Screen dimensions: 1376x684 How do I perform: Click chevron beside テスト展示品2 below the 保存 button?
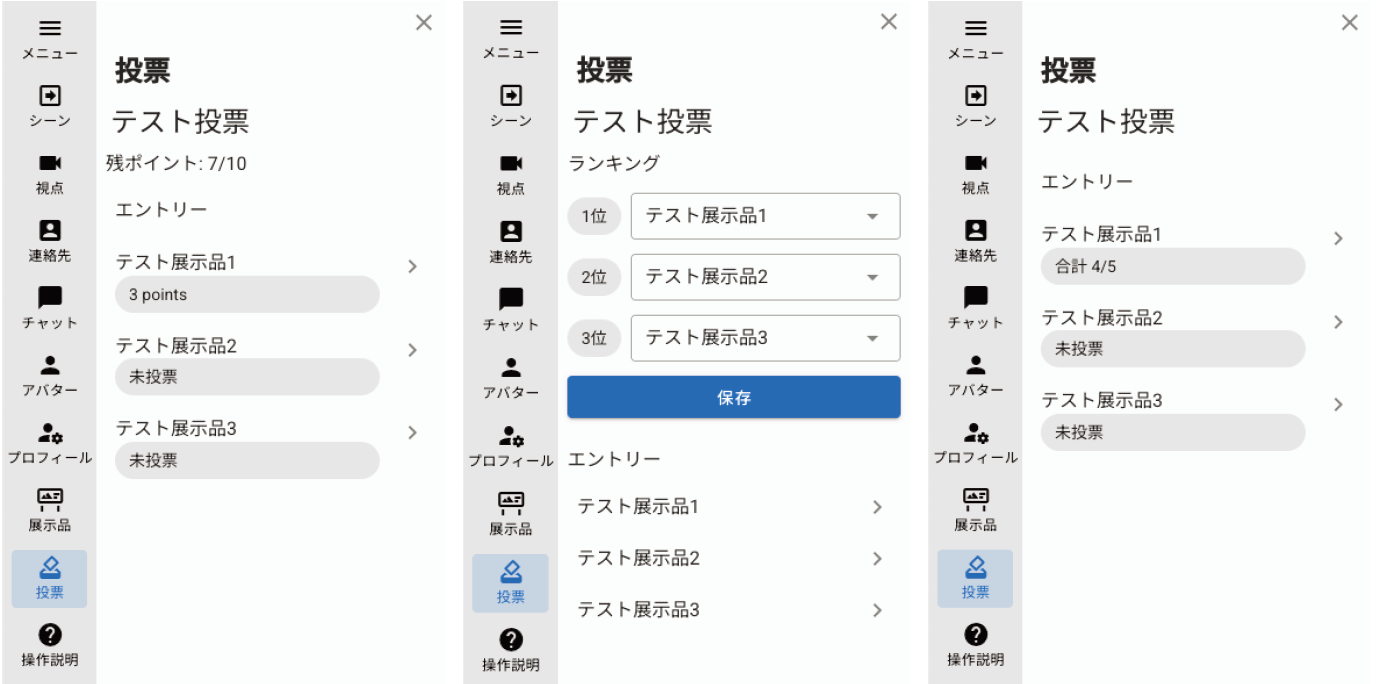(x=877, y=559)
